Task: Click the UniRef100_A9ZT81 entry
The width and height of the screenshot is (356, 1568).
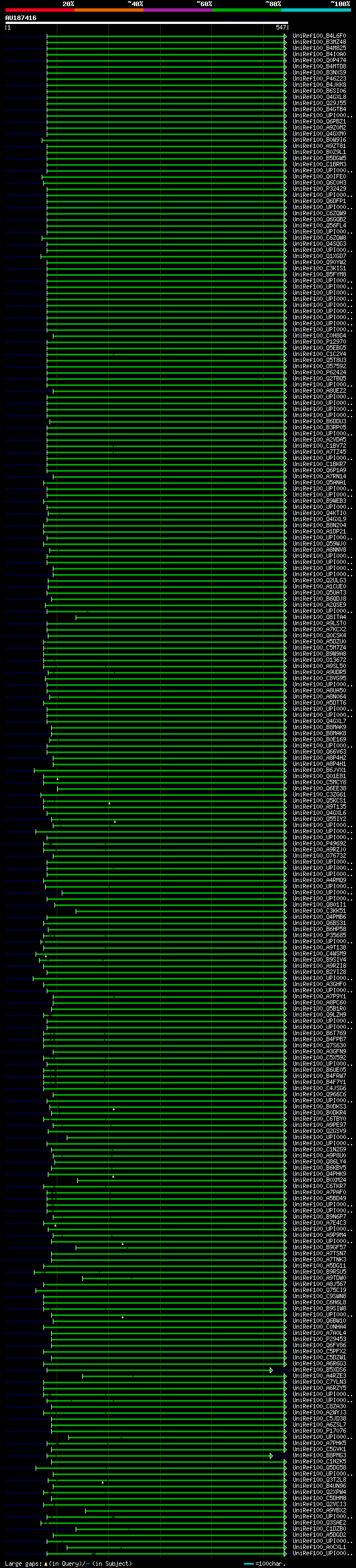Action: (x=319, y=146)
